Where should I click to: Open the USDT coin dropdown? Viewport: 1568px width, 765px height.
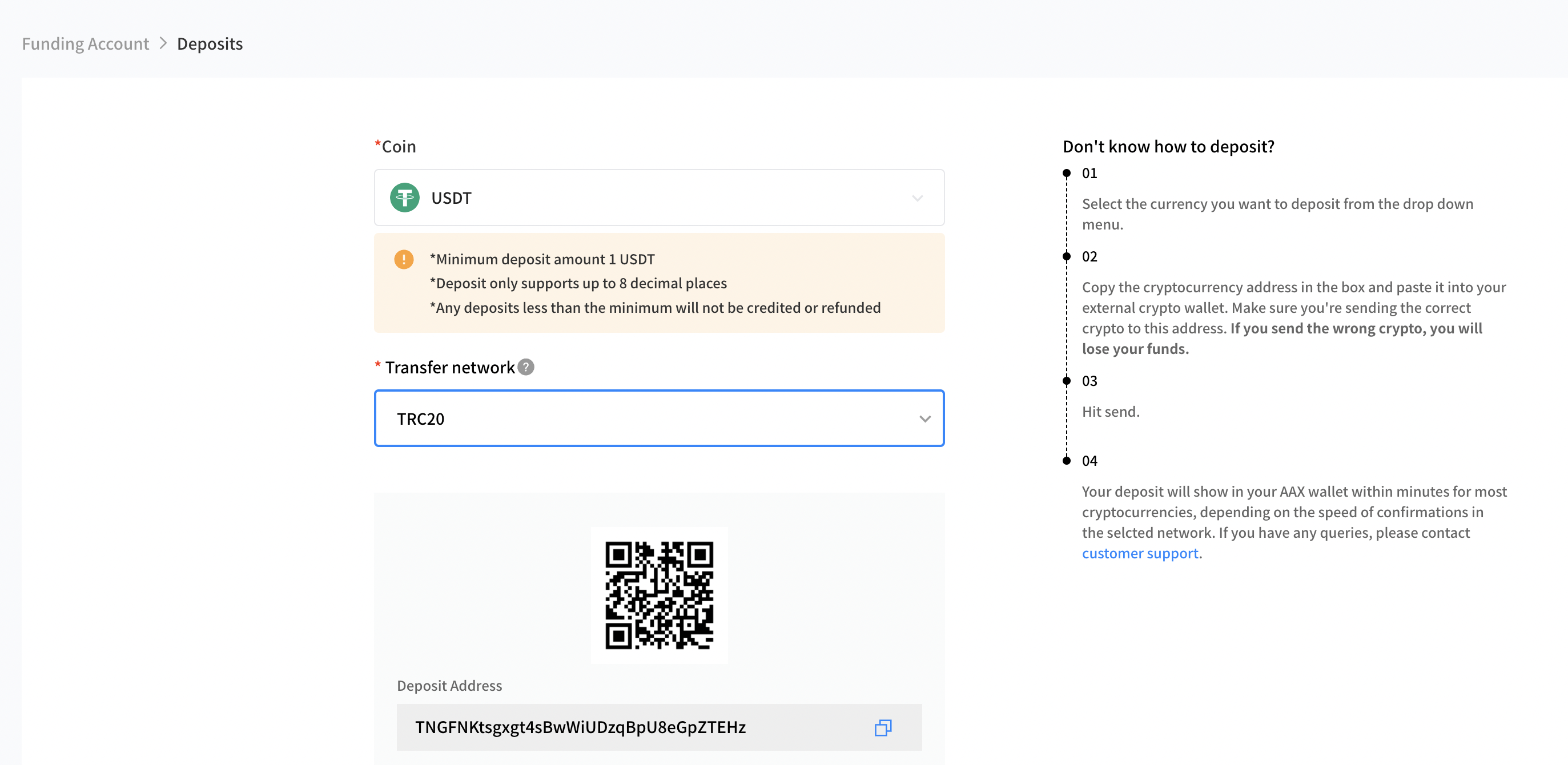pos(658,198)
